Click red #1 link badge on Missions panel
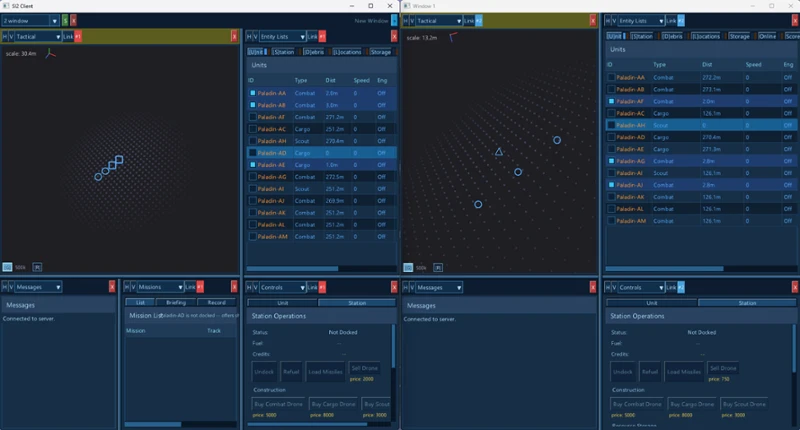Screen dimensions: 800x430 [201, 287]
